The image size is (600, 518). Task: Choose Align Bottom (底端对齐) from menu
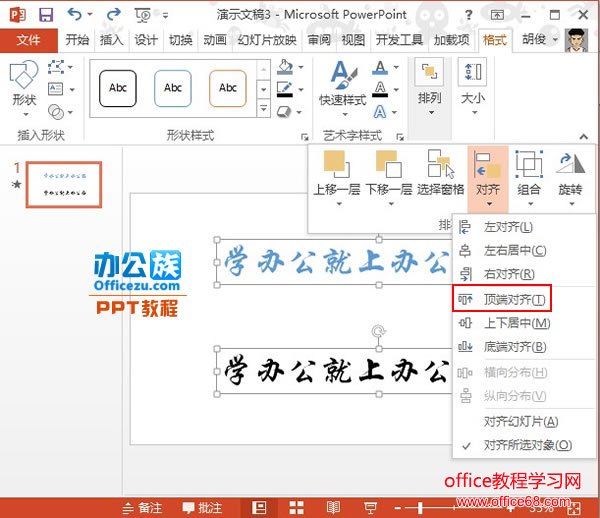[521, 347]
